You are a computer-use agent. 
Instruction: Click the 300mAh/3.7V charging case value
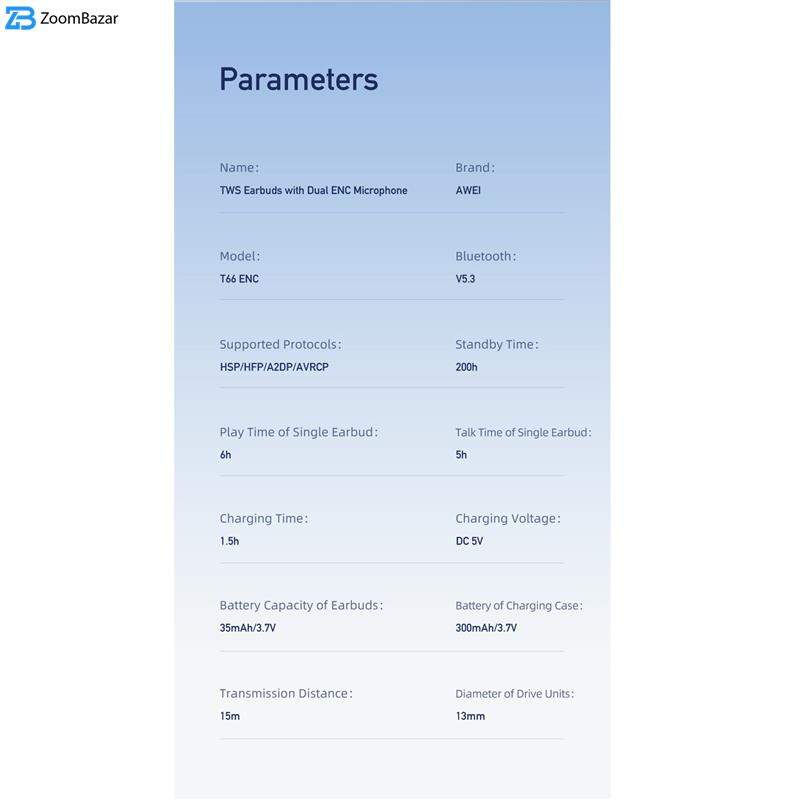tap(486, 628)
